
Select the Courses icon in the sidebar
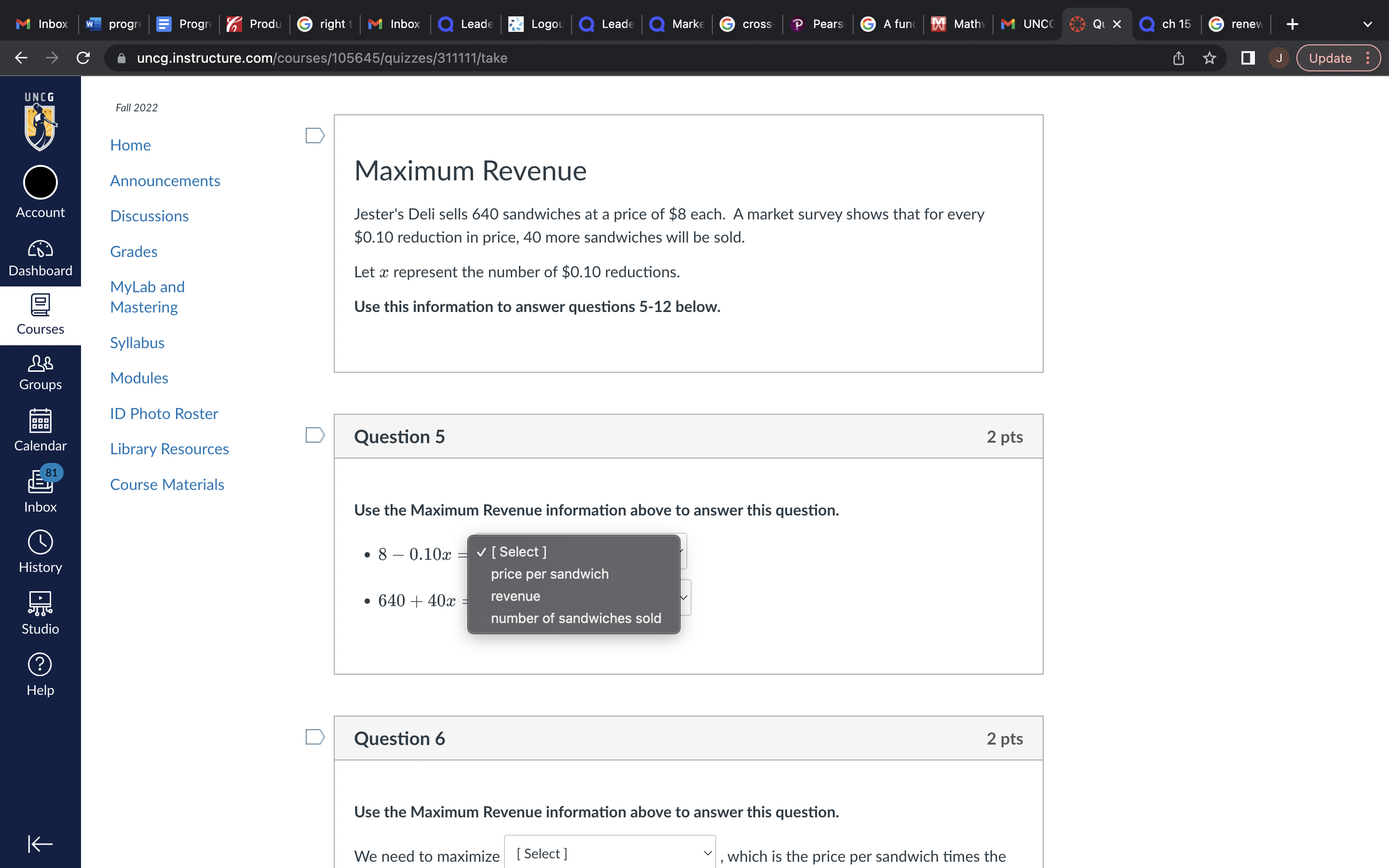[x=40, y=313]
